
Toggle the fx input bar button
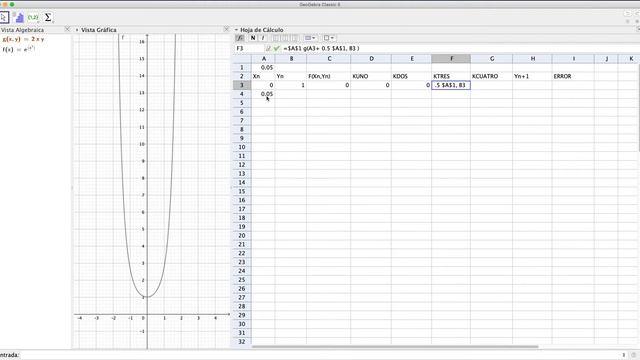click(240, 38)
